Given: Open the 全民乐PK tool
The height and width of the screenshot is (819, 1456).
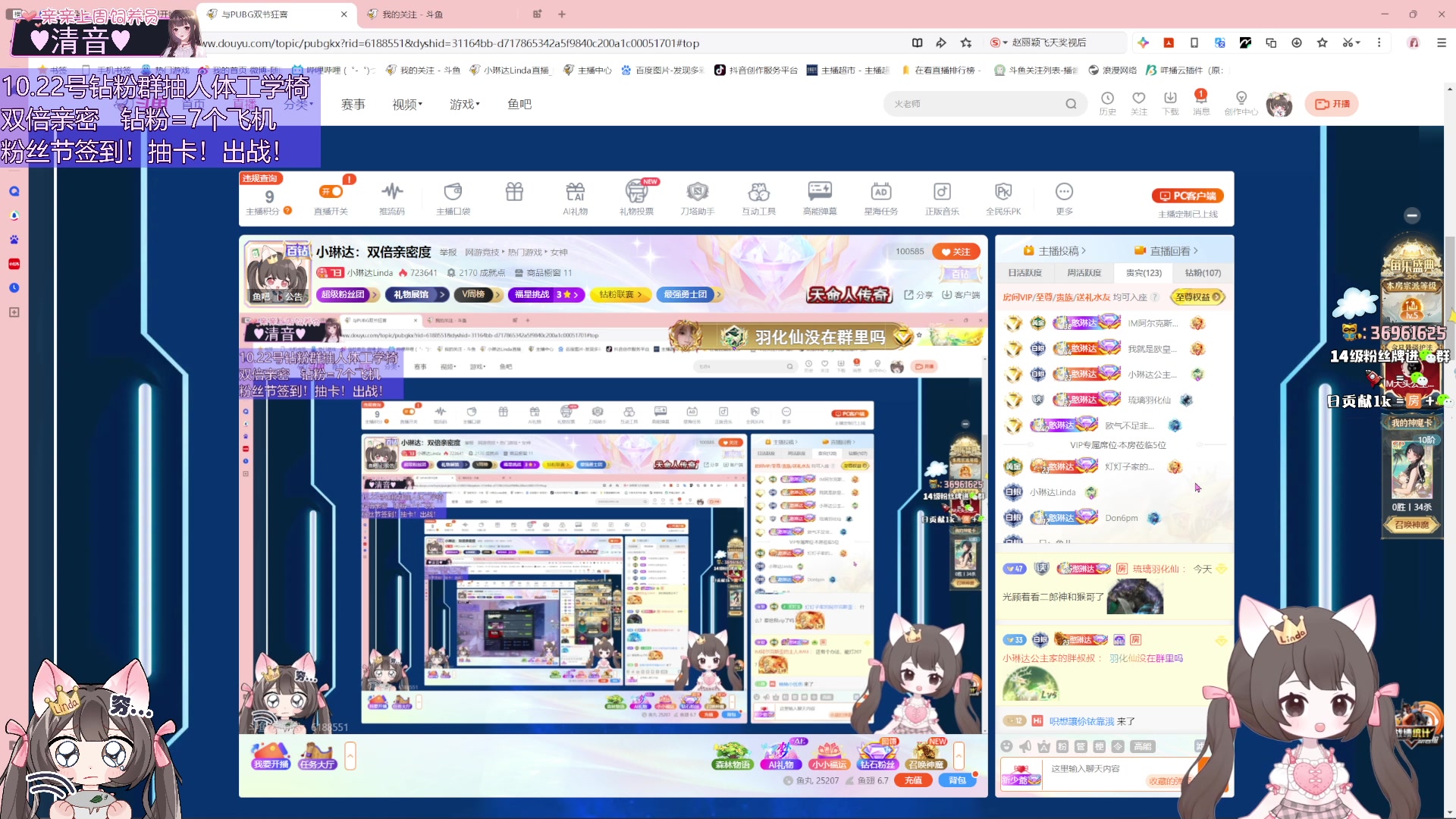Looking at the screenshot, I should [1003, 198].
